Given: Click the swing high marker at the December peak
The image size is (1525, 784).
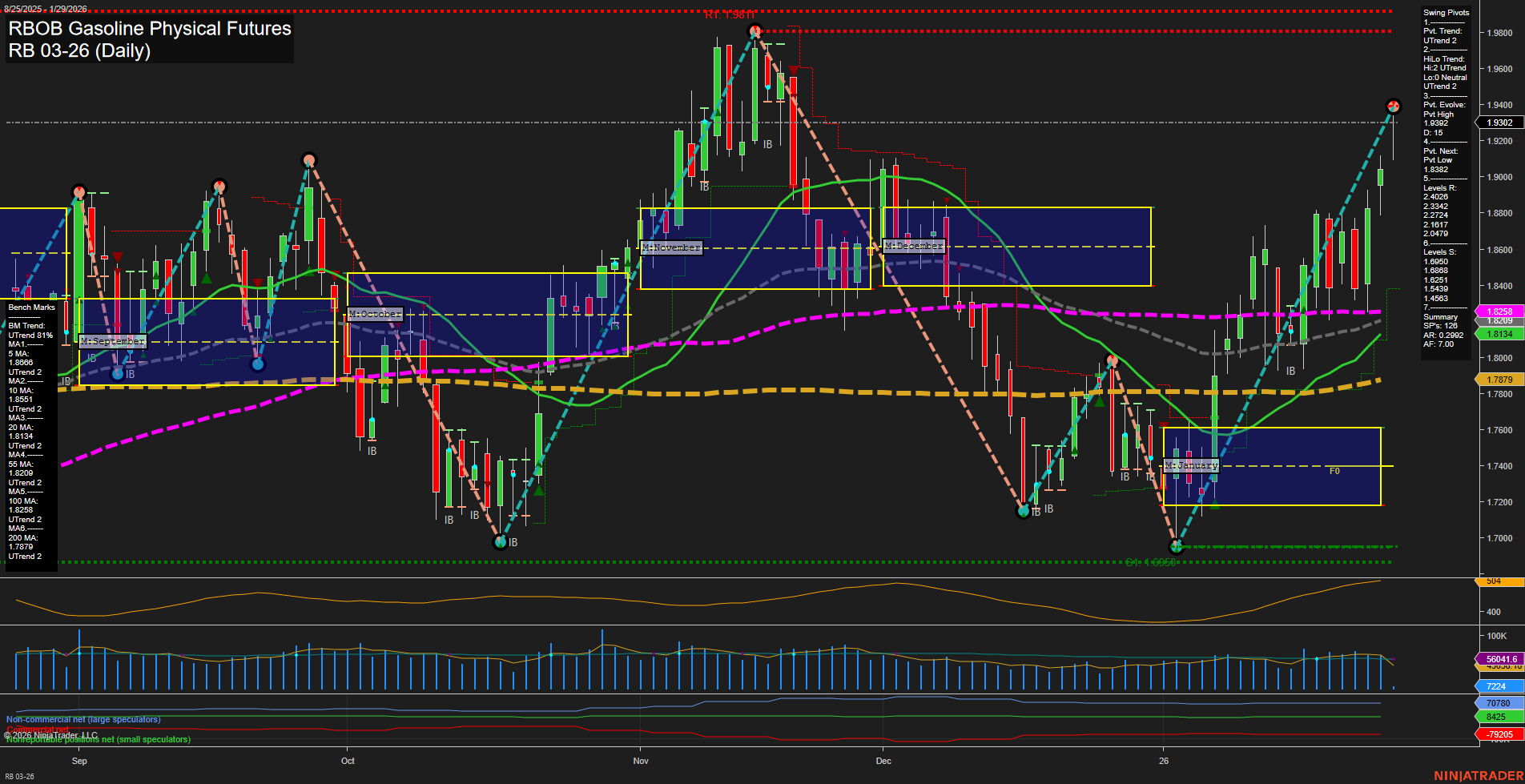Looking at the screenshot, I should point(1111,360).
